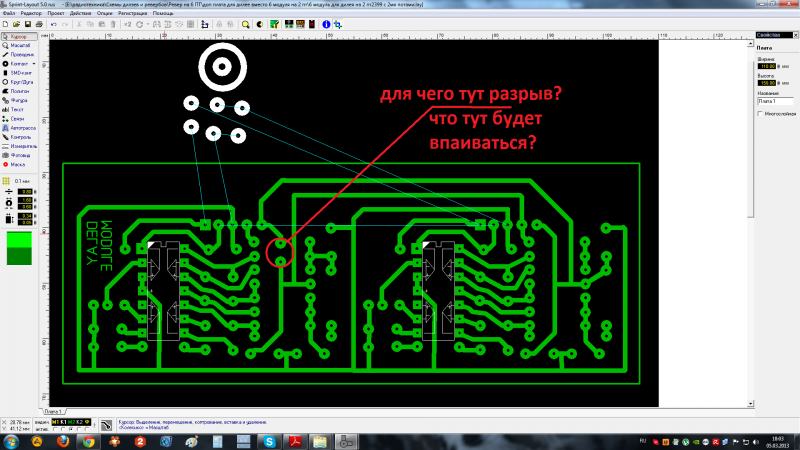800x450 pixels.
Task: Click the SMD pad width value field
Action: [x=24, y=216]
